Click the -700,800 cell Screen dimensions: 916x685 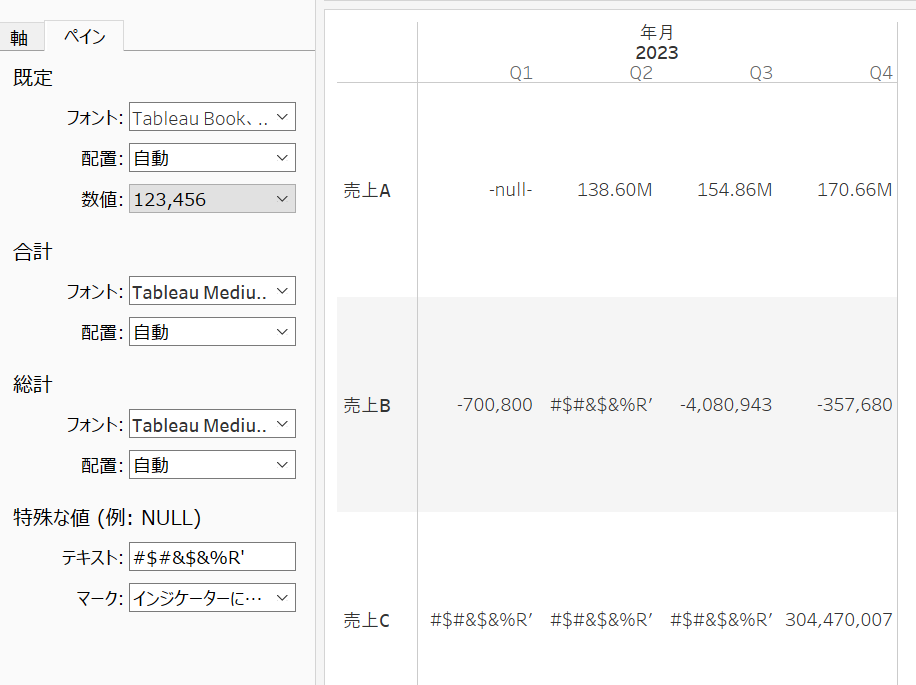point(495,405)
